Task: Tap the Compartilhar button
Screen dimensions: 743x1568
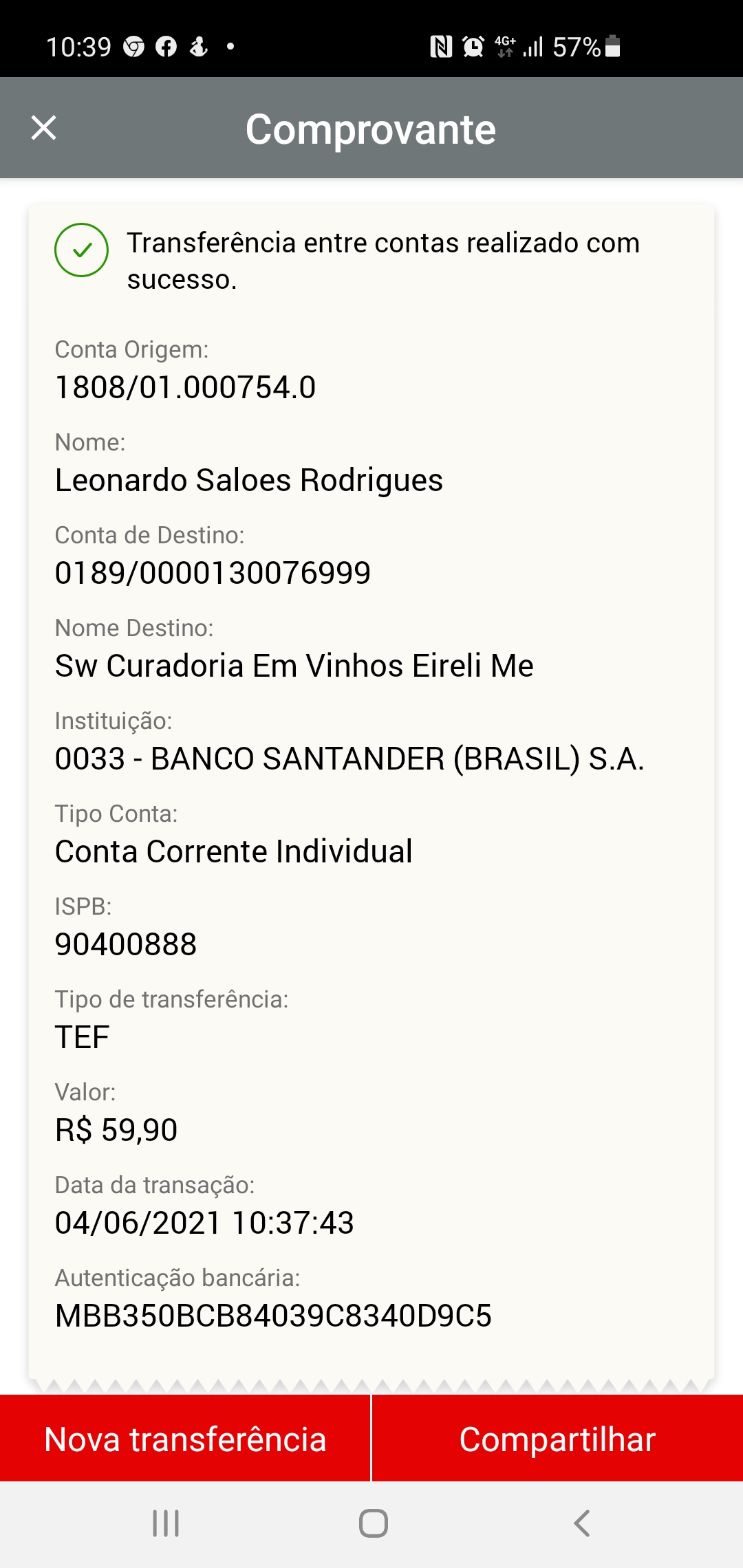Action: click(x=557, y=1439)
